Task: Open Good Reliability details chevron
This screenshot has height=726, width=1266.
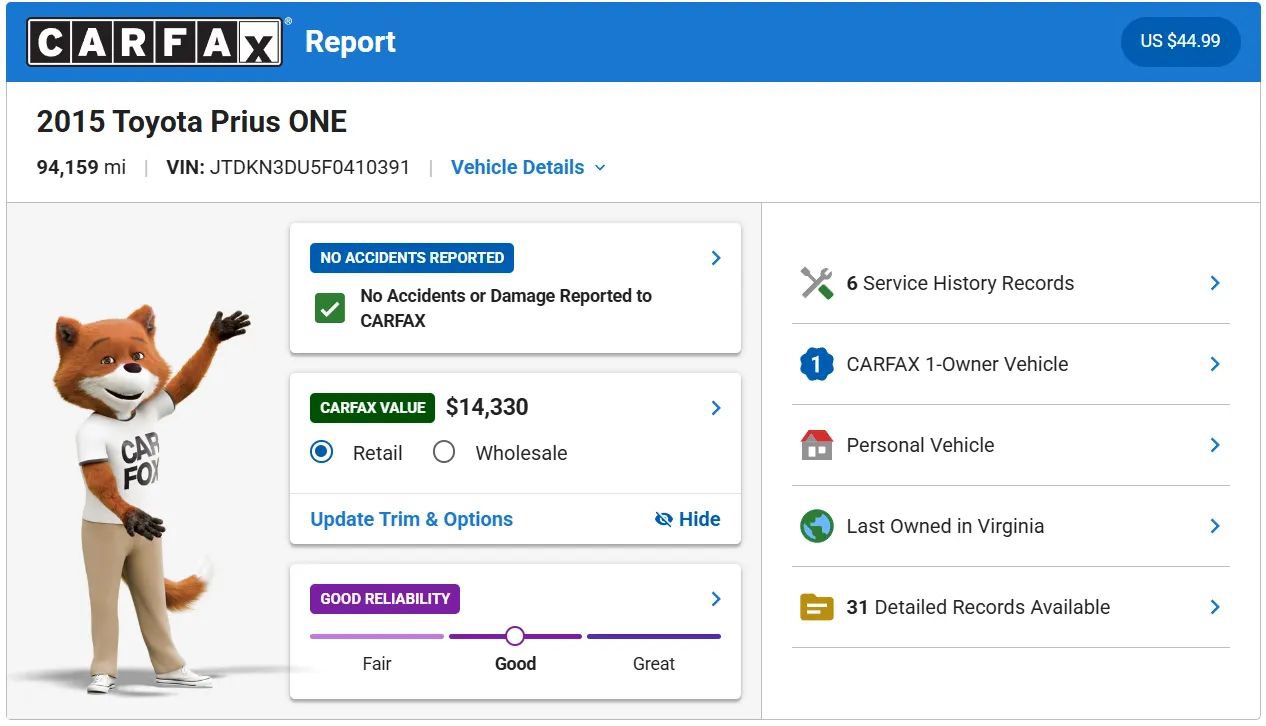Action: click(716, 599)
